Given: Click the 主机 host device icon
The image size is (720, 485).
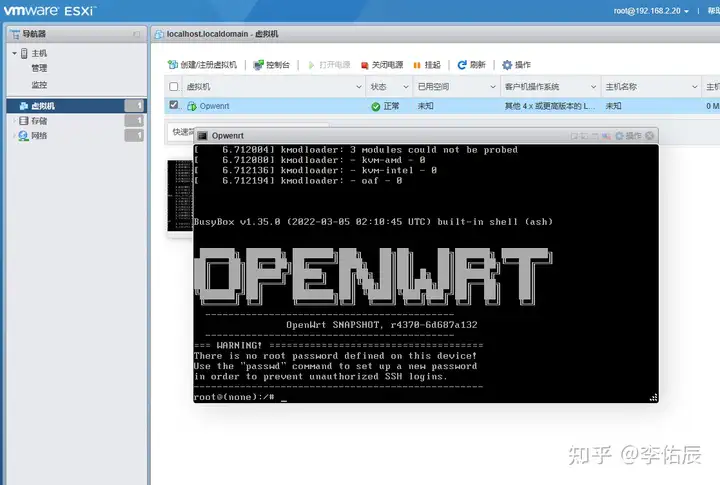Looking at the screenshot, I should tap(24, 53).
